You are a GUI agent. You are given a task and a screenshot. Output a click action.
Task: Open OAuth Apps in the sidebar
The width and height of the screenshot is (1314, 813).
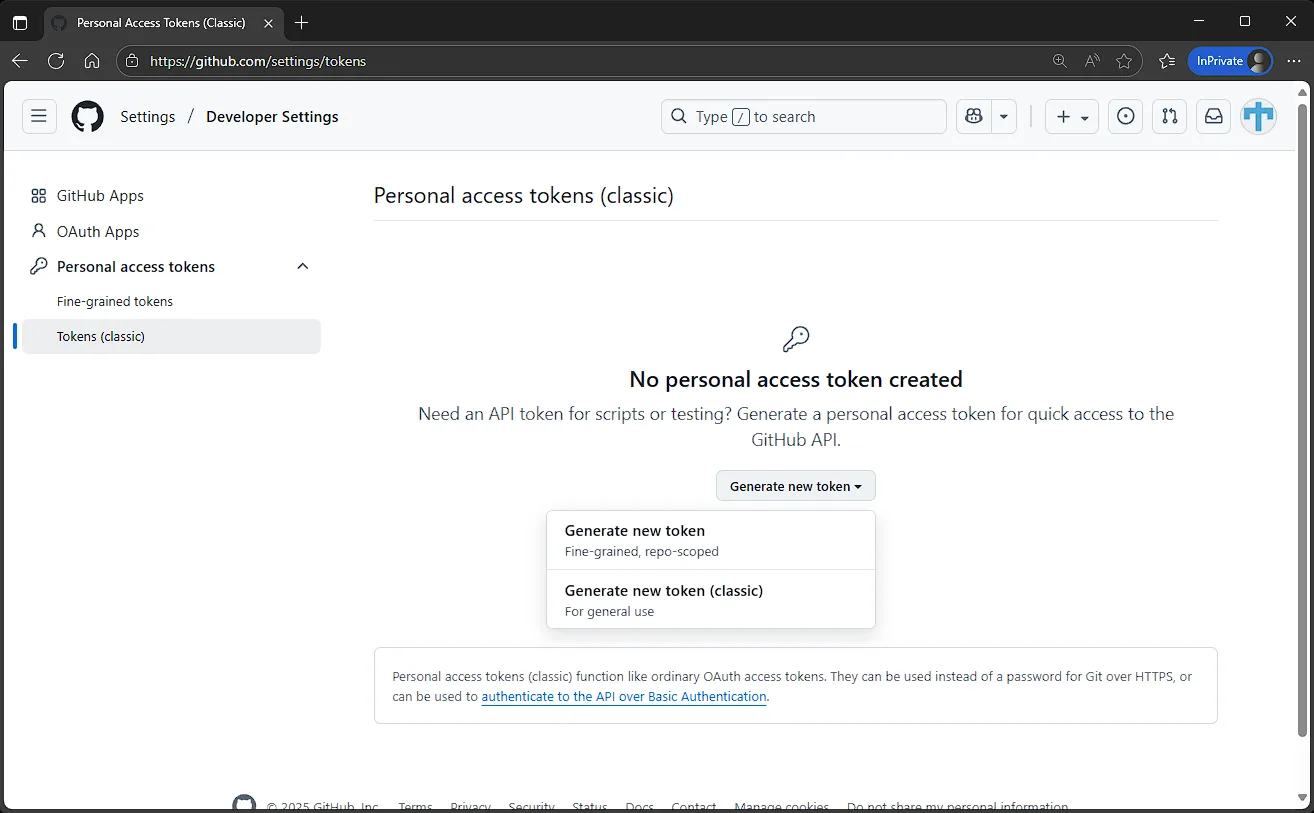(98, 231)
